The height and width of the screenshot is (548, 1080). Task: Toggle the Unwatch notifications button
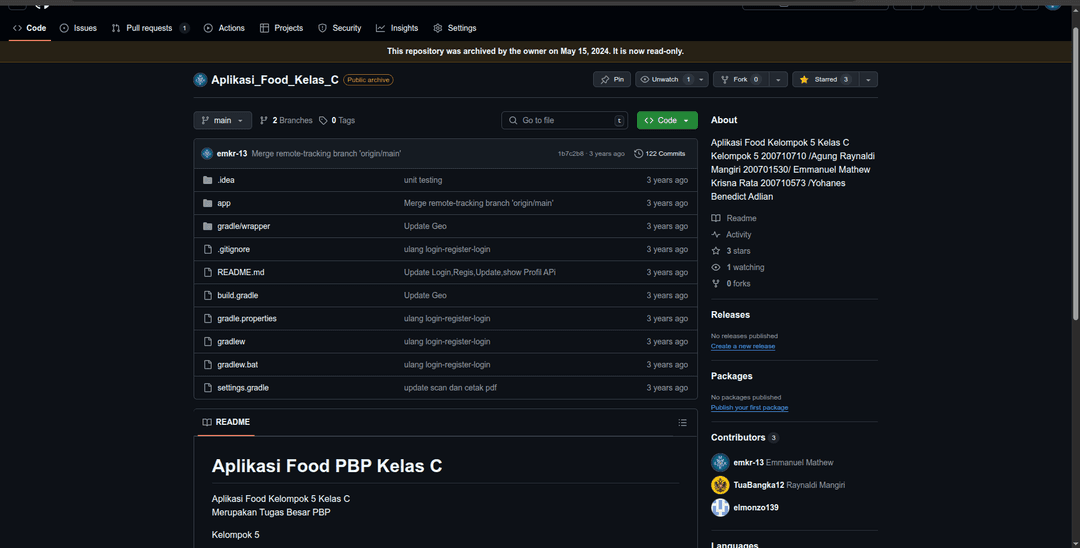point(665,79)
